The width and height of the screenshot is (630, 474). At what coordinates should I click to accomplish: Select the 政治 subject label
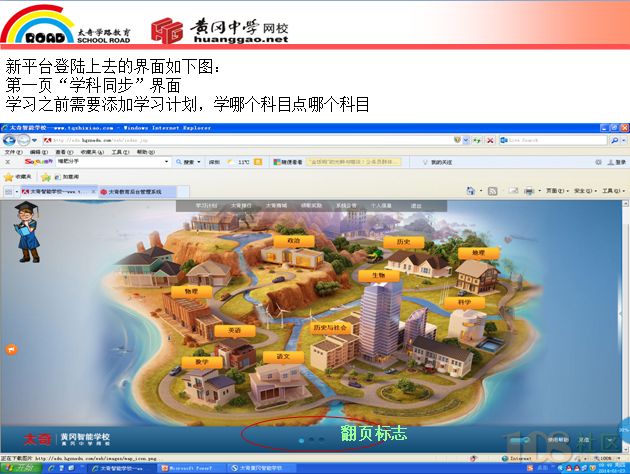point(294,241)
